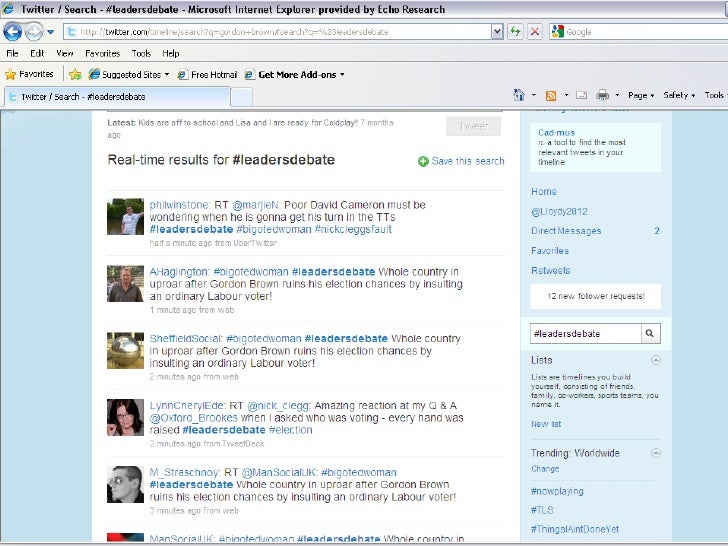
Task: Open the Edit menu
Action: coord(37,53)
